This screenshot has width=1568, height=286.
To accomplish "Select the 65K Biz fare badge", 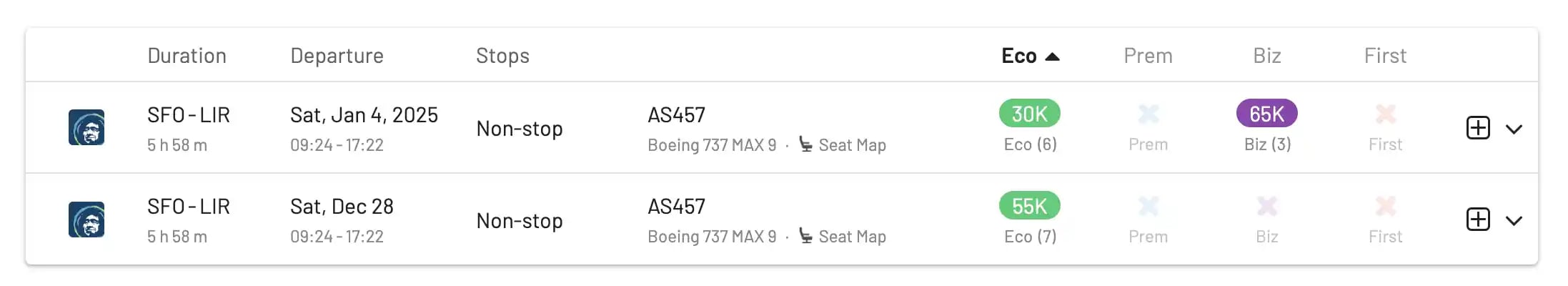I will [1266, 114].
